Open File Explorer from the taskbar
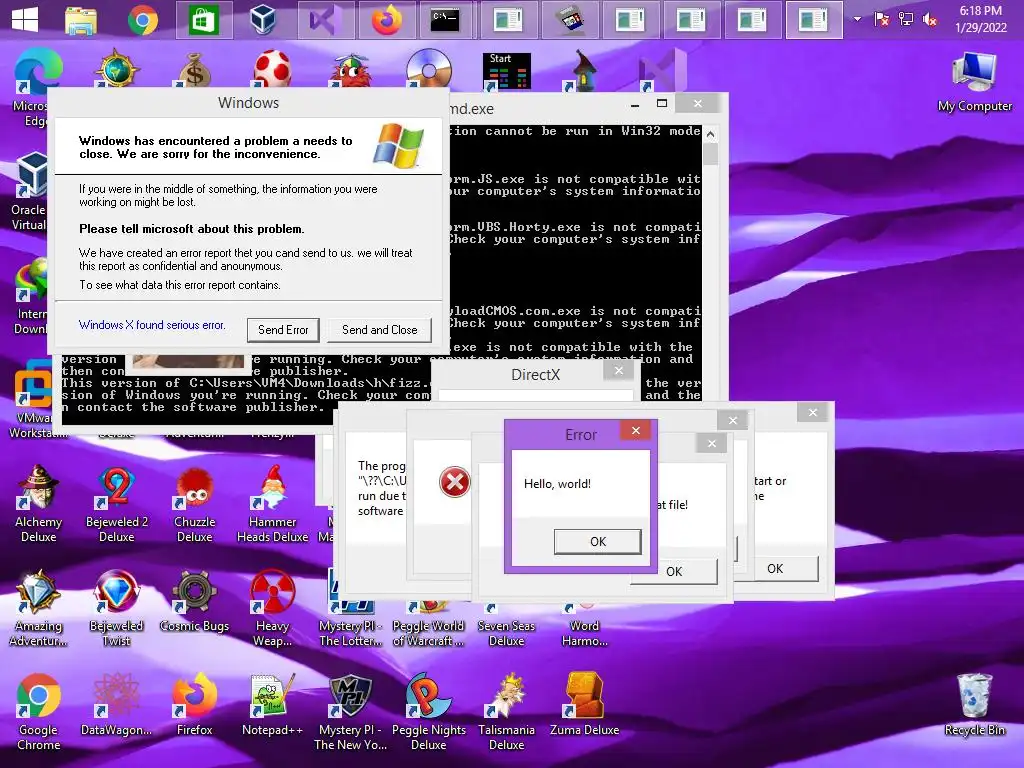1024x768 pixels. tap(81, 20)
